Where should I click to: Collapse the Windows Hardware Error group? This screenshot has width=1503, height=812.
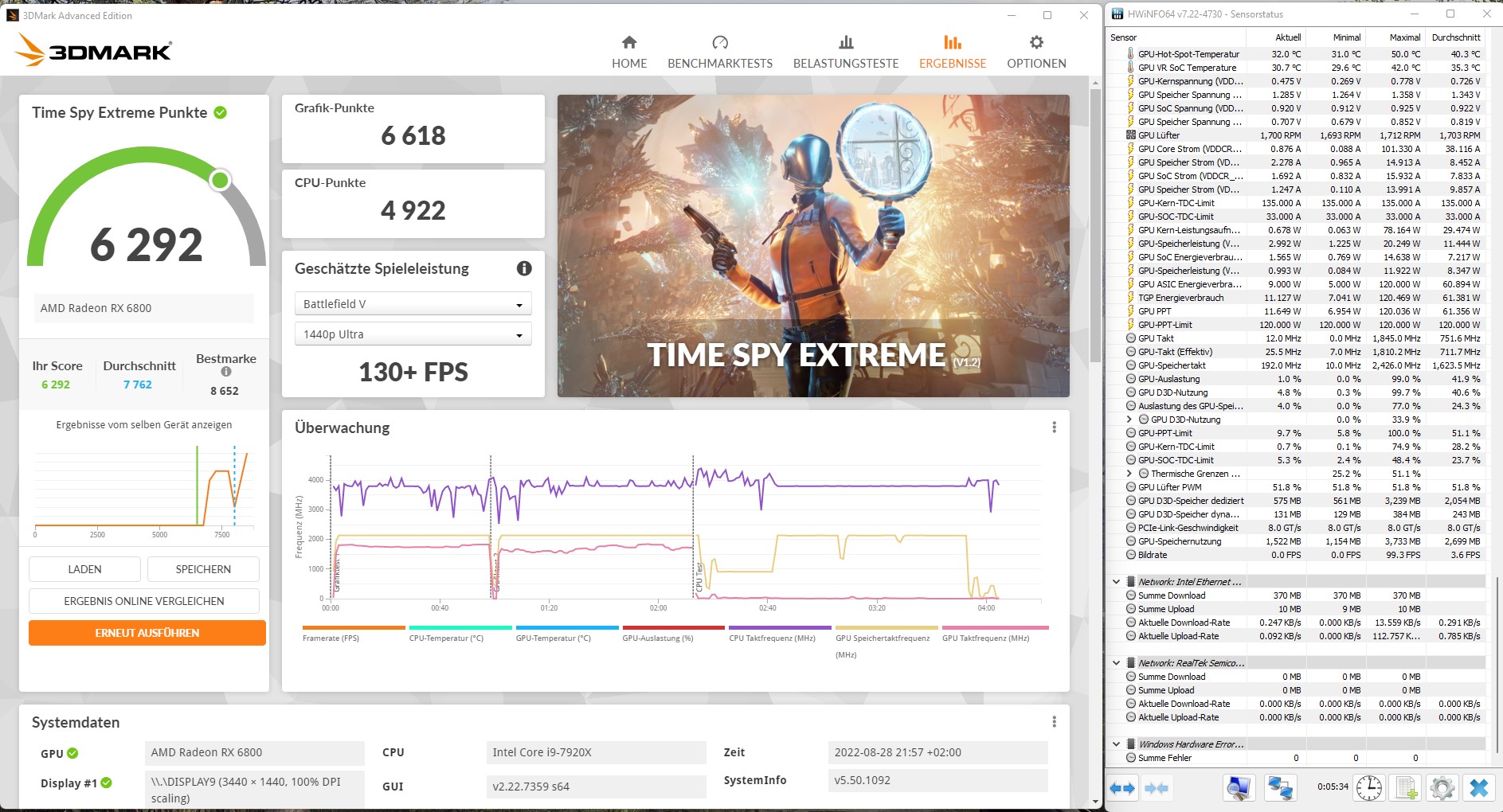1117,744
